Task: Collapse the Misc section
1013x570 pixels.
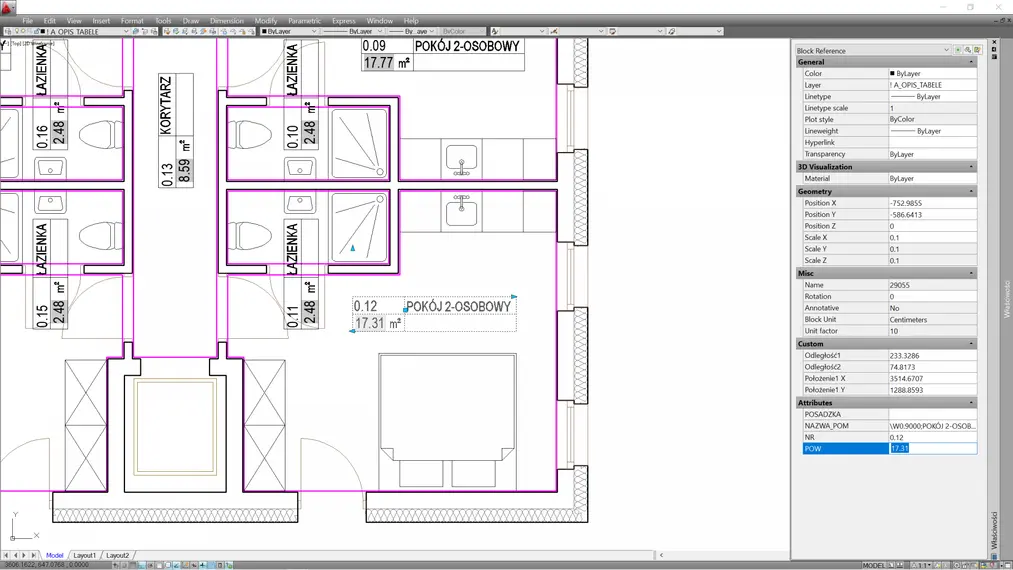Action: 971,273
